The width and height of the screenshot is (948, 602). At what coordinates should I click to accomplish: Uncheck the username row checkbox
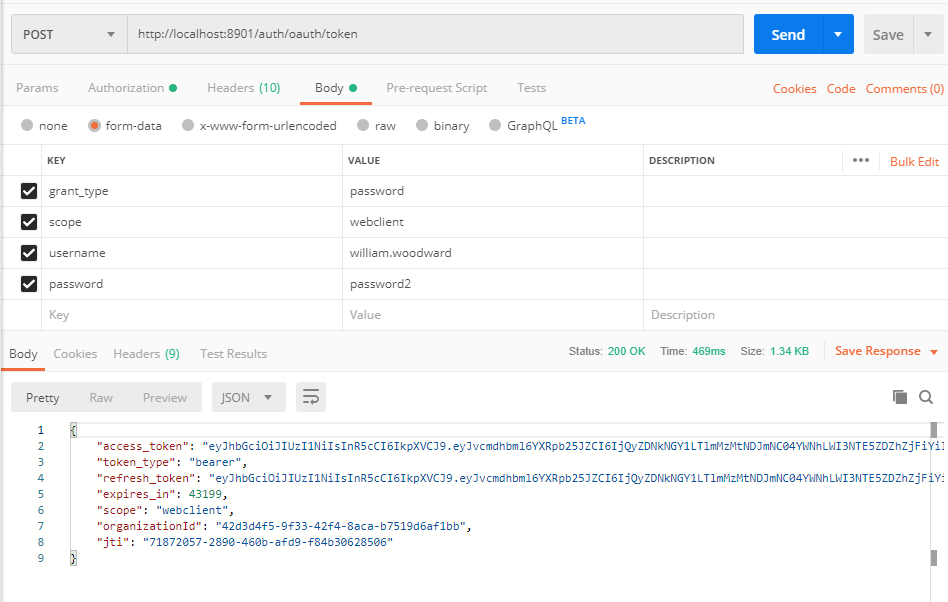(x=29, y=253)
